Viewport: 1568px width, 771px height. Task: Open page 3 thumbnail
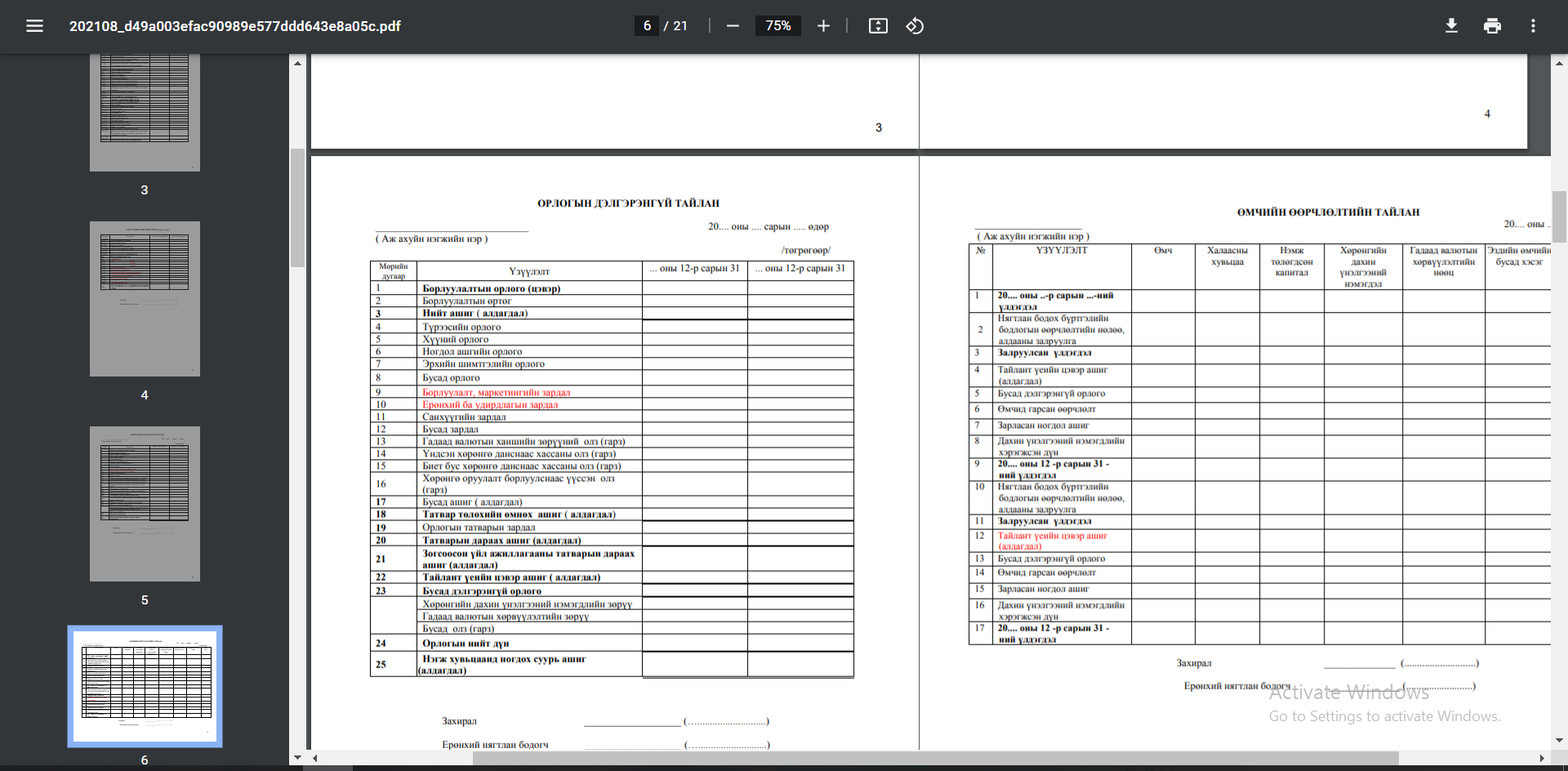[x=145, y=113]
